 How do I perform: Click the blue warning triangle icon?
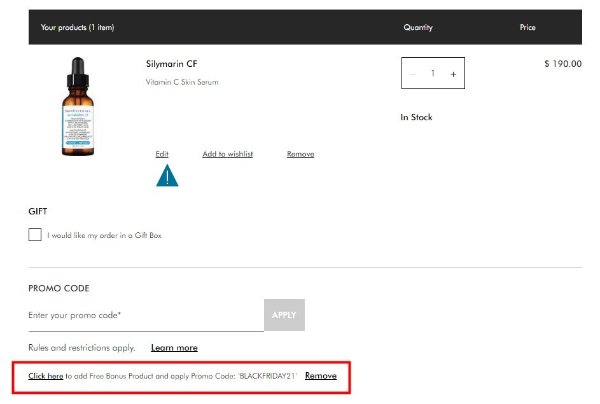167,176
